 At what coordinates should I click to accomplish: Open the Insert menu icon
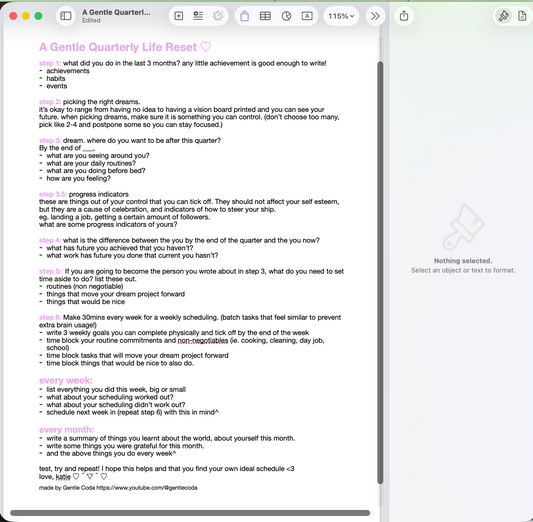[198, 16]
